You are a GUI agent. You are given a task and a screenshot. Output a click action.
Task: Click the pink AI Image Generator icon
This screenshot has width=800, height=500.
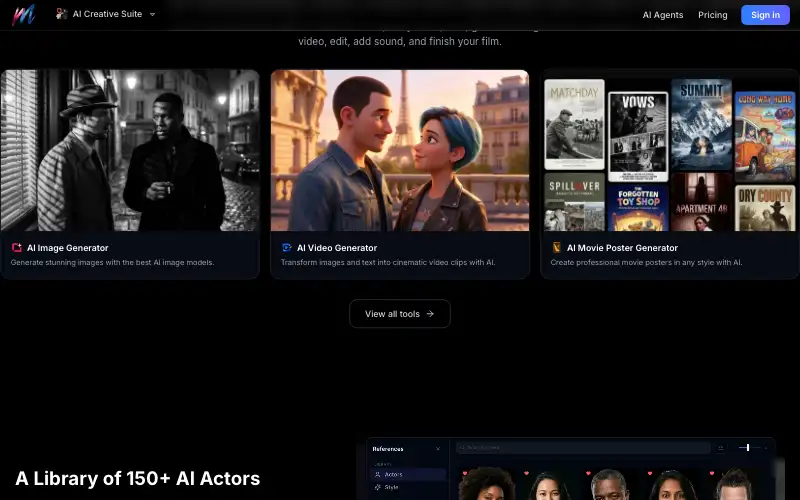(x=16, y=247)
